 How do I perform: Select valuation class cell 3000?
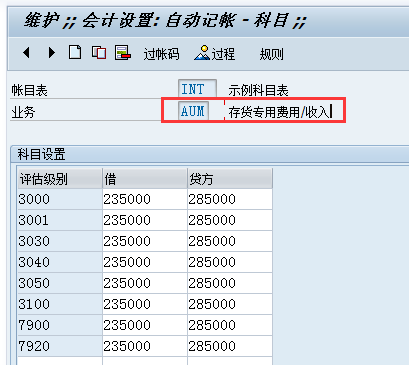tap(60, 199)
